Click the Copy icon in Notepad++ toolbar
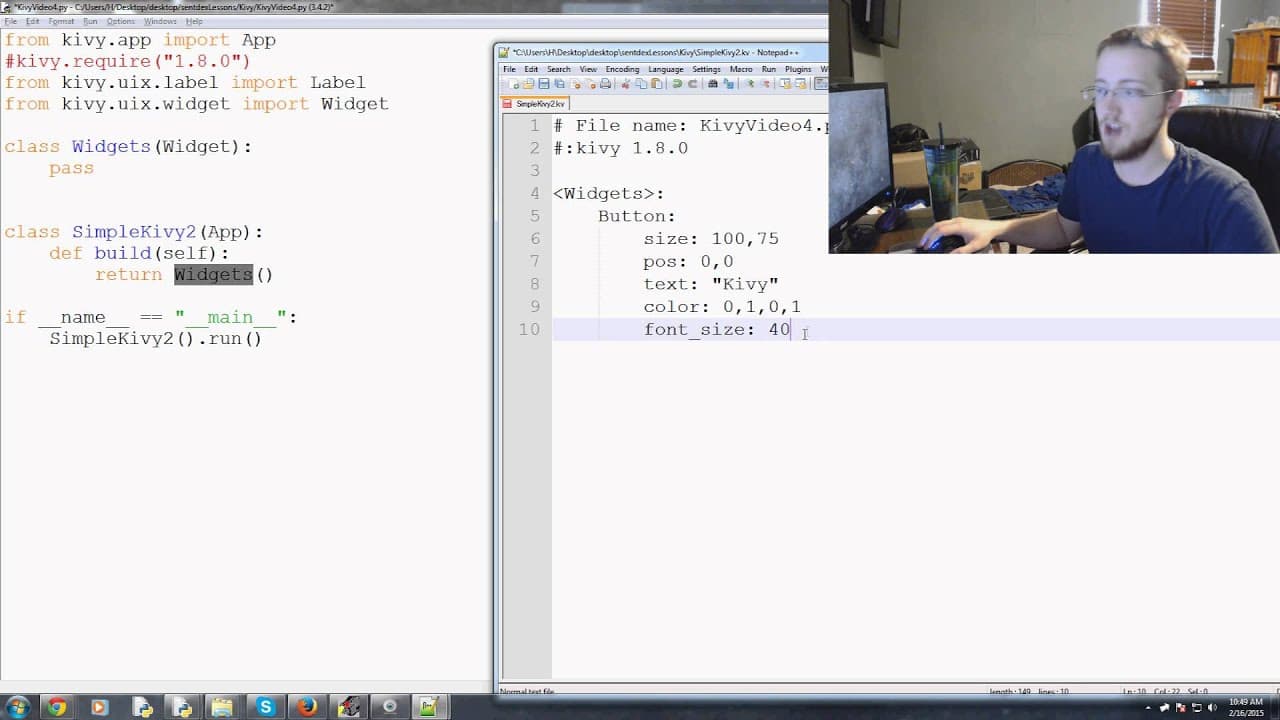Viewport: 1280px width, 720px height. tap(641, 84)
